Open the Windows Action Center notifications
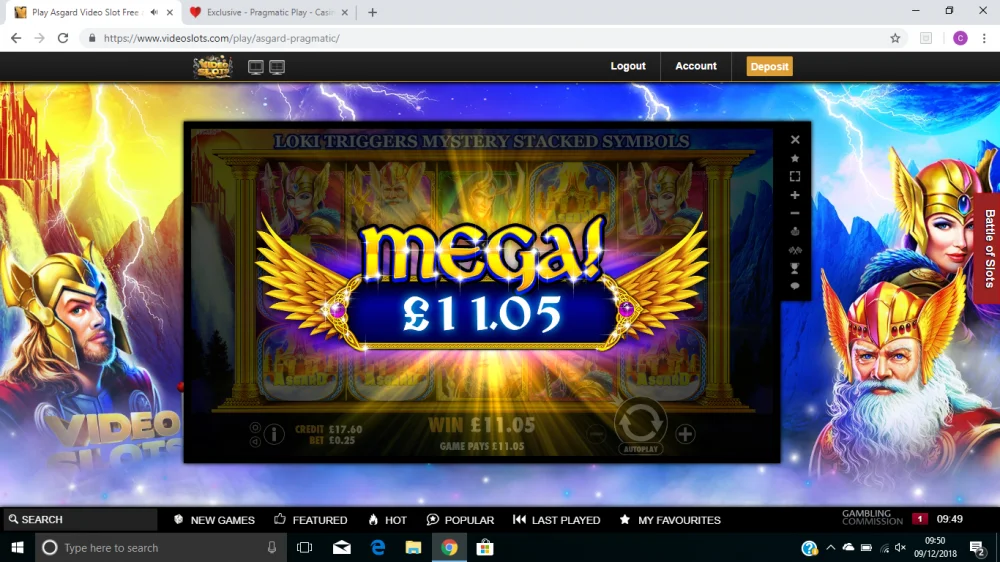The image size is (1000, 562). 978,548
